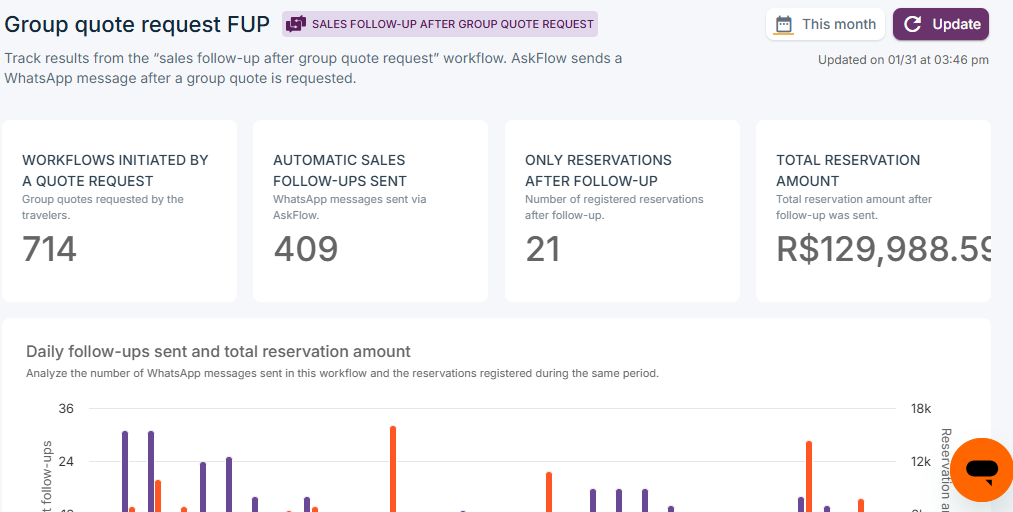The width and height of the screenshot is (1013, 512).
Task: Click the Number of registered reservations description
Action: point(614,207)
